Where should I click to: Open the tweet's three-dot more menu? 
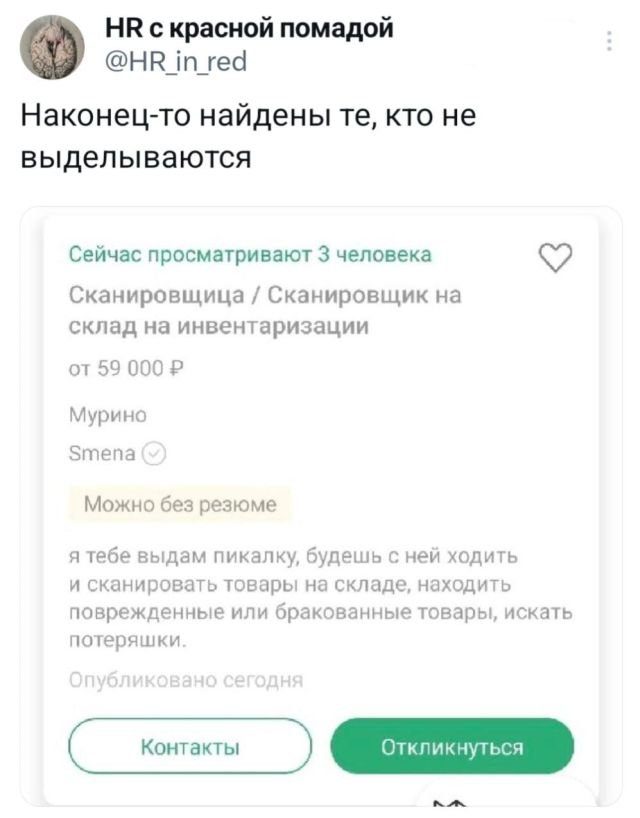click(x=610, y=40)
